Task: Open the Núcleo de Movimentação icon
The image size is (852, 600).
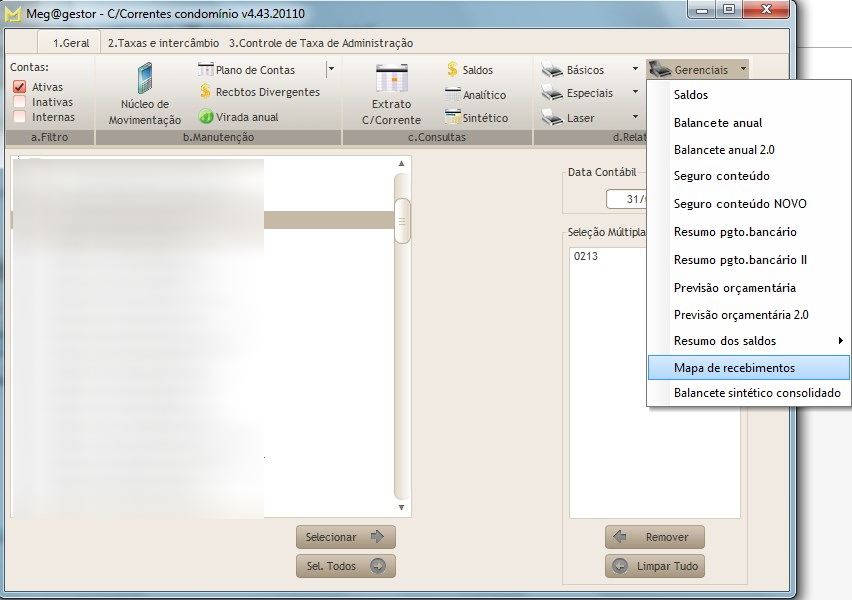Action: click(x=145, y=80)
